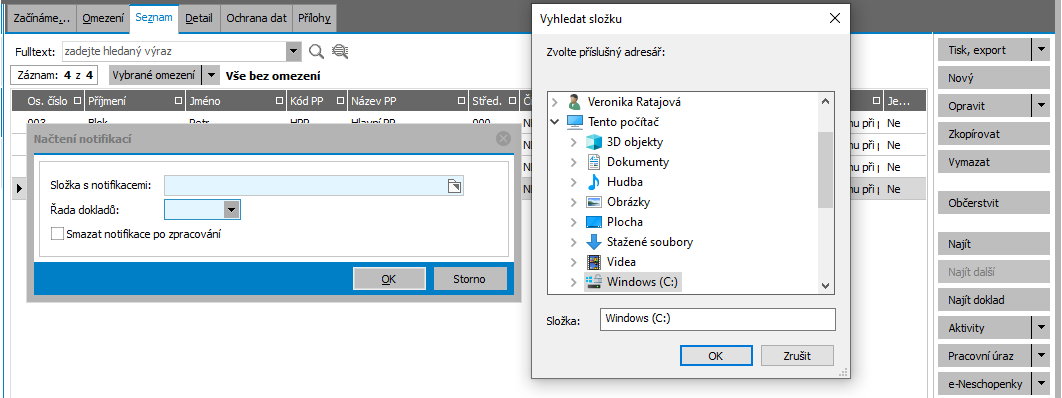The image size is (1062, 398).
Task: Click the Složka folder name input field
Action: click(x=718, y=319)
